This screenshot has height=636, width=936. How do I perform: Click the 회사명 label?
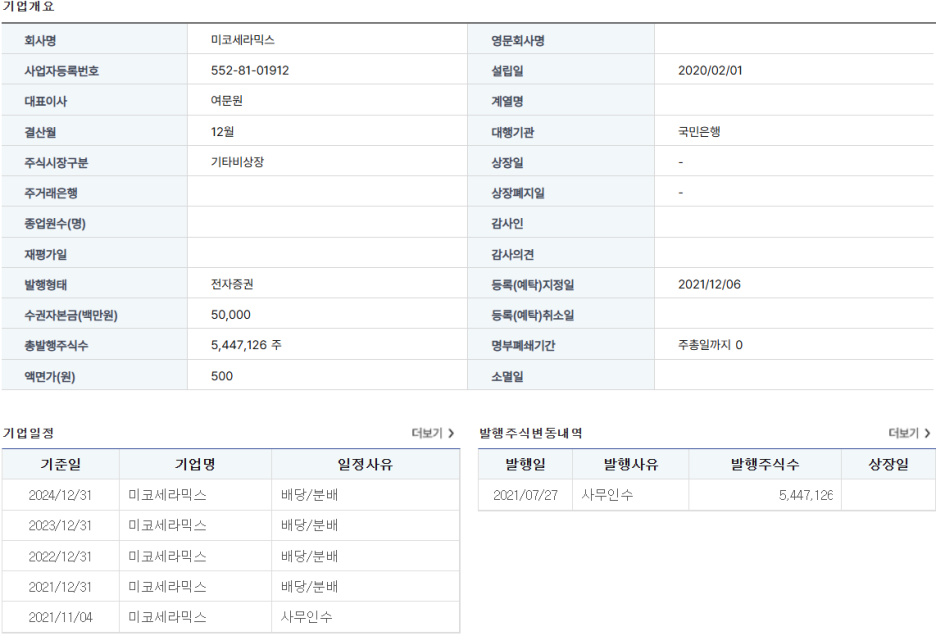coord(39,41)
